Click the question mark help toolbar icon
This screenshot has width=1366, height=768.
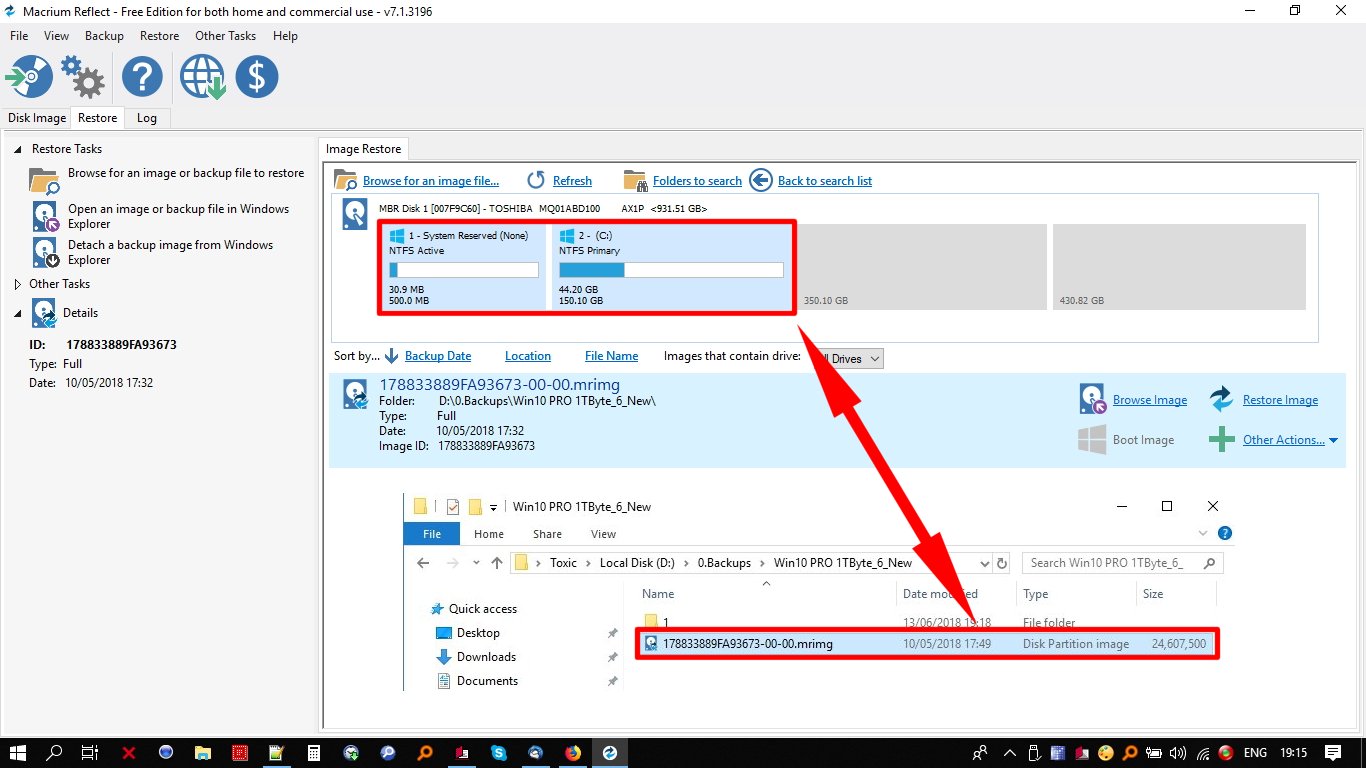click(143, 77)
